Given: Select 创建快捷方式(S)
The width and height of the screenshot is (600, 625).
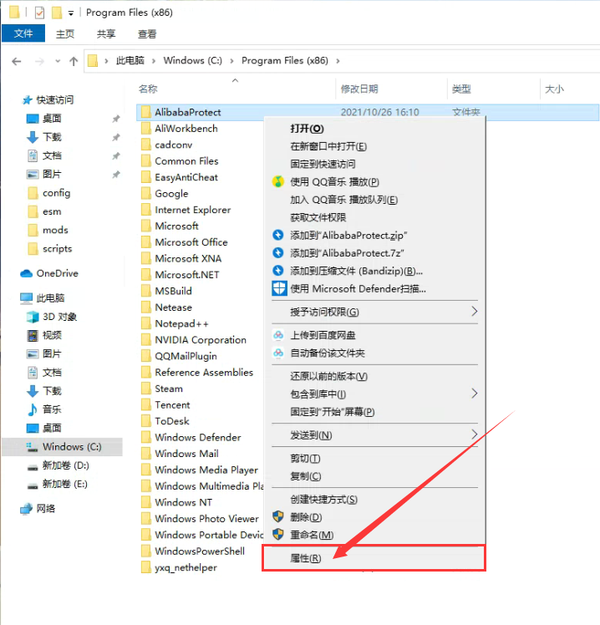Looking at the screenshot, I should pyautogui.click(x=324, y=499).
